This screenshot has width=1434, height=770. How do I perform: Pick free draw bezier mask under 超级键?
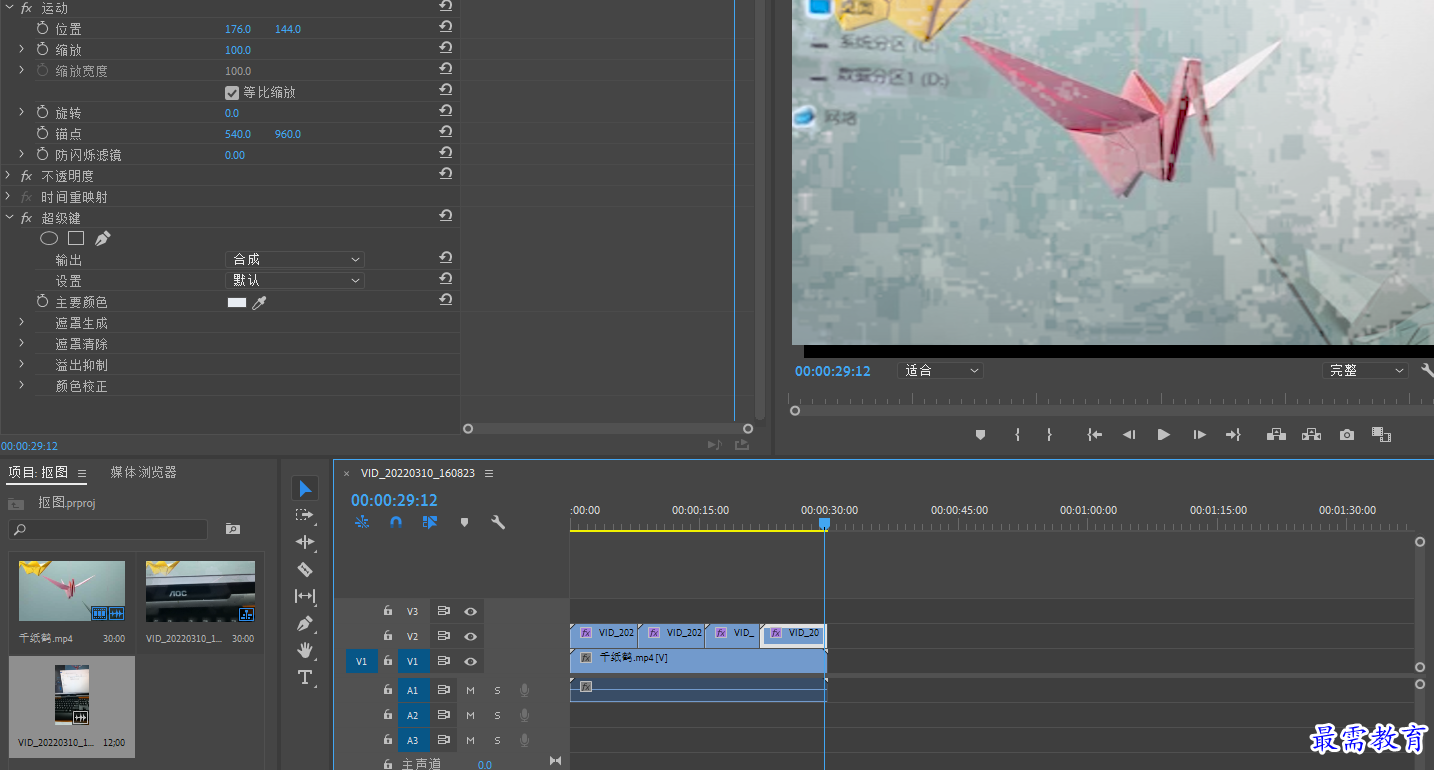[x=102, y=238]
